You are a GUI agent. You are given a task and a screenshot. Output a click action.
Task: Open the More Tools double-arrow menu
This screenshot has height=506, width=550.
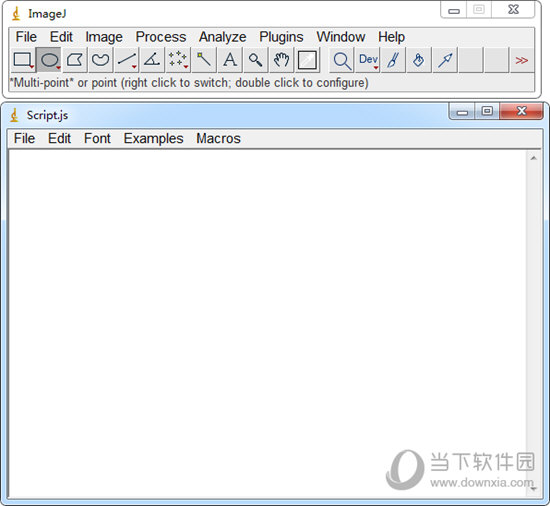coord(522,60)
